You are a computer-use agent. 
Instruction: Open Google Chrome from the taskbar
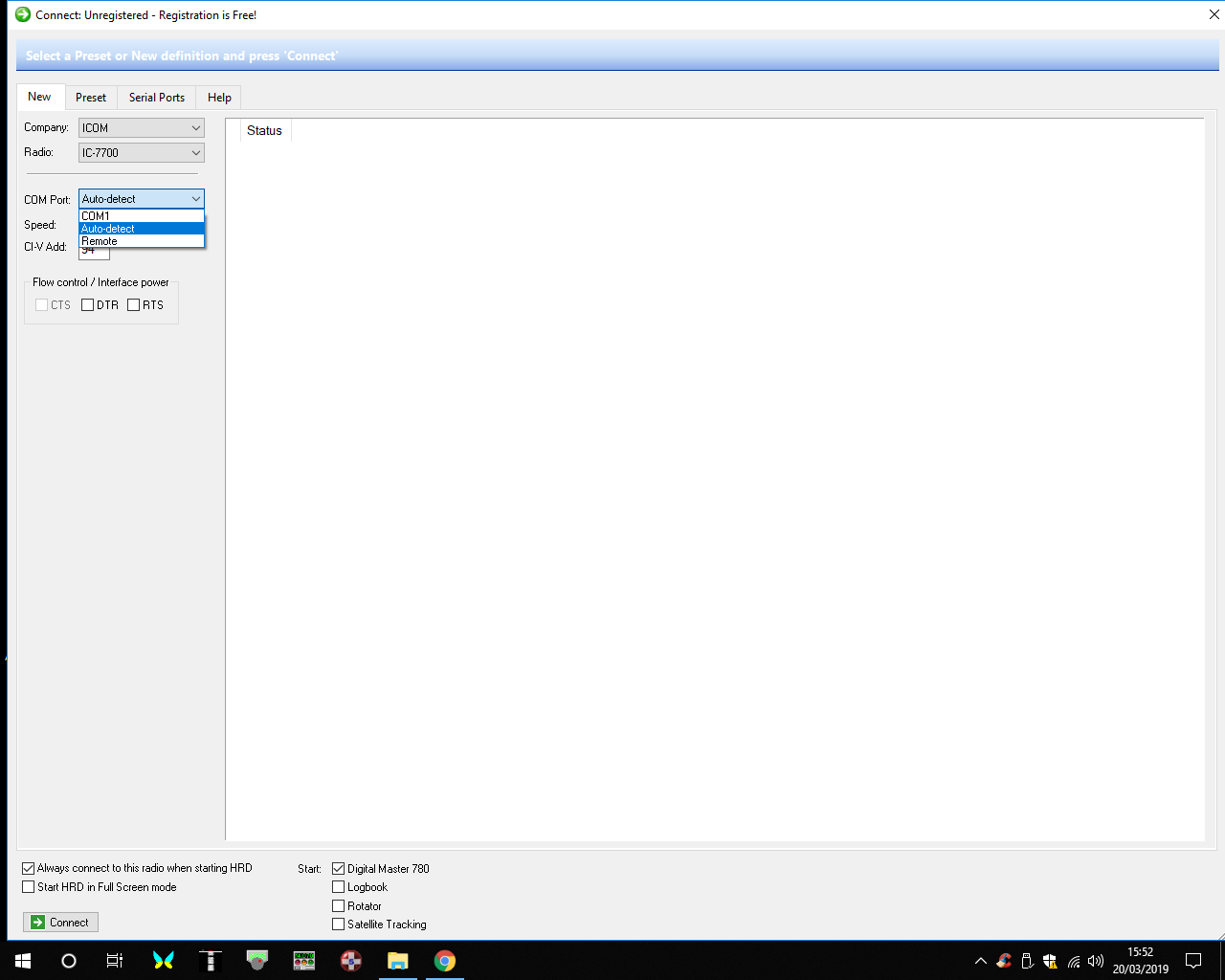coord(445,961)
